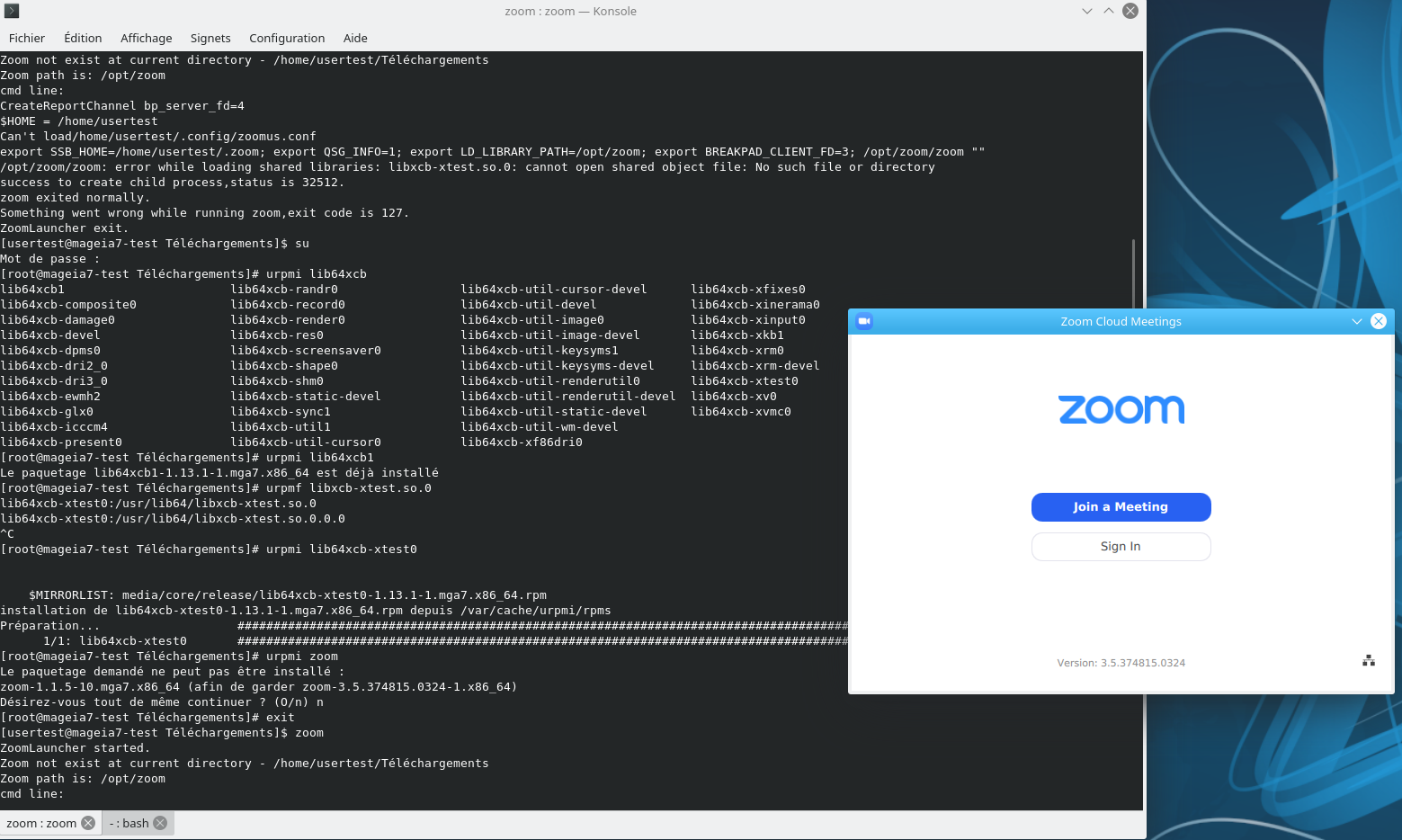This screenshot has height=840, width=1402.
Task: Click "zoom exited normally." line
Action: (x=76, y=198)
